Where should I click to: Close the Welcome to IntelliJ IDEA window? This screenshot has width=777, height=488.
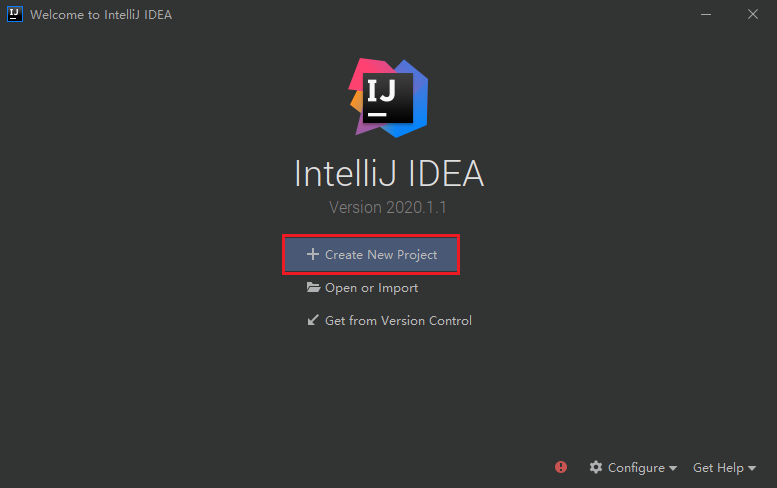[x=752, y=15]
